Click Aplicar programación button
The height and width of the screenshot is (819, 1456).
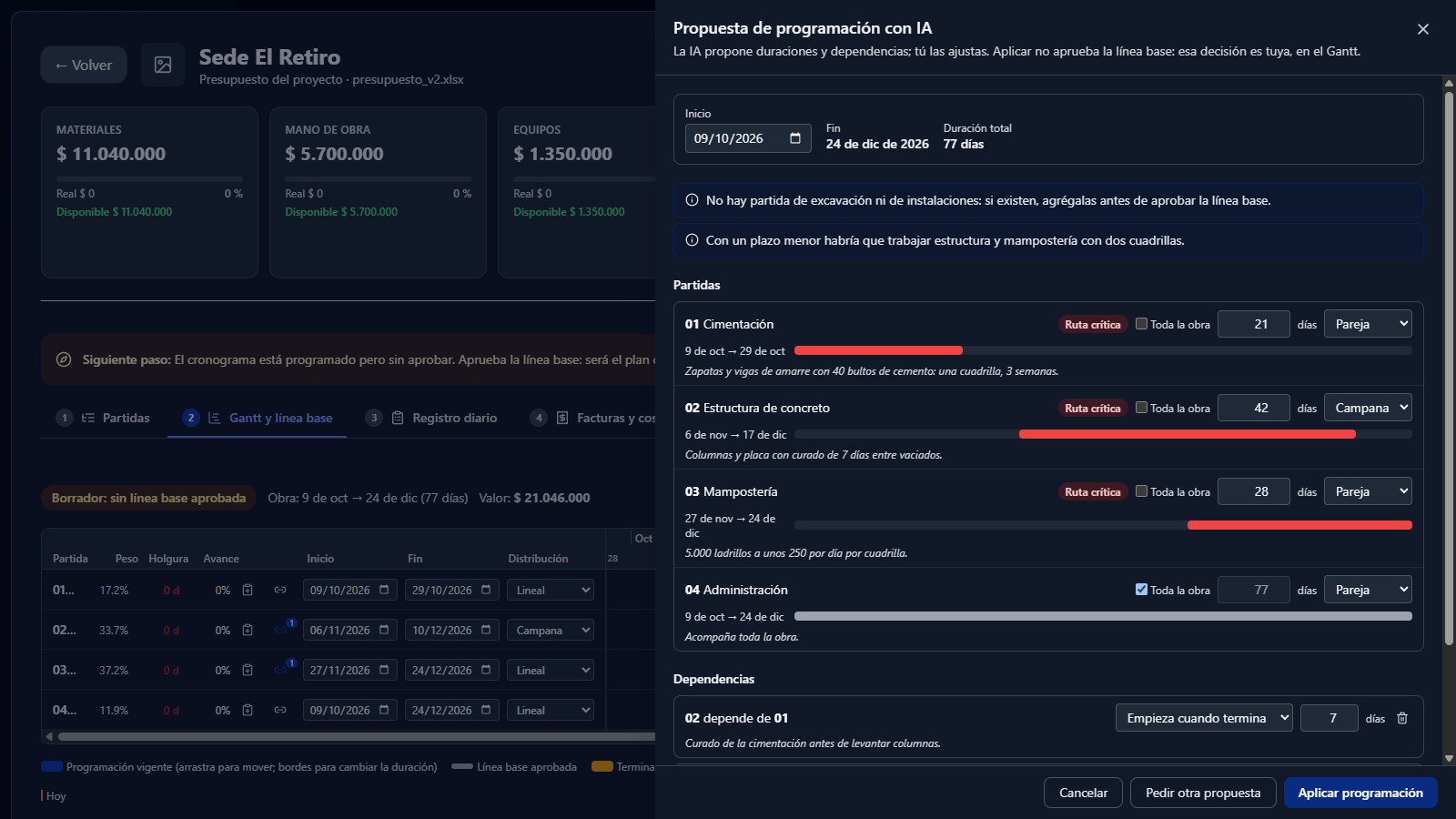tap(1360, 793)
